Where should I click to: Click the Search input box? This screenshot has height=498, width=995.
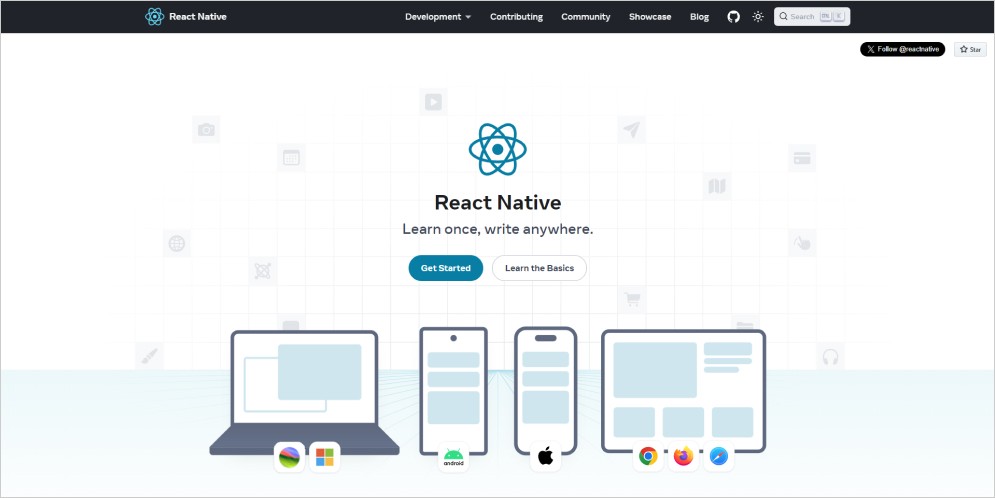pos(812,16)
